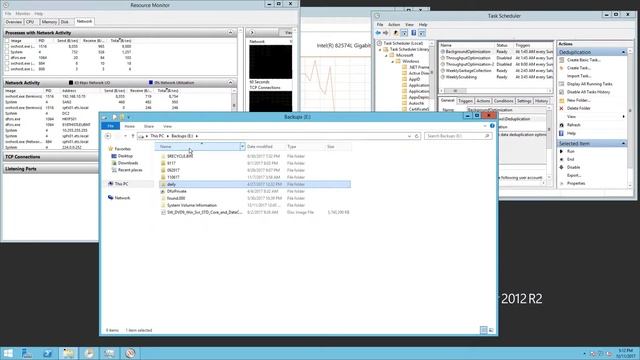
Task: Open Properties of selected task in Actions pane
Action: coord(576,184)
